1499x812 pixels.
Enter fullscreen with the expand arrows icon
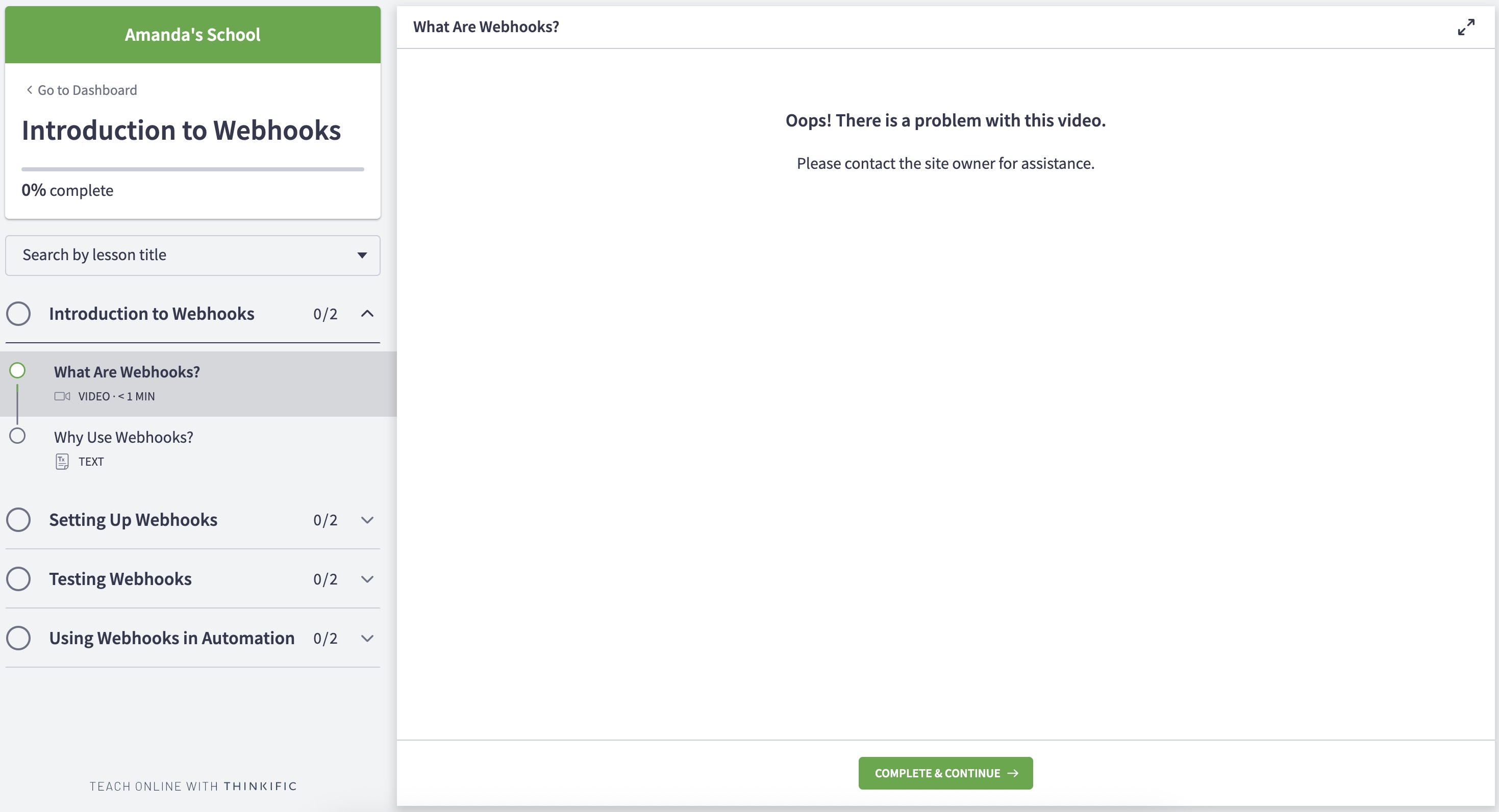click(x=1466, y=27)
